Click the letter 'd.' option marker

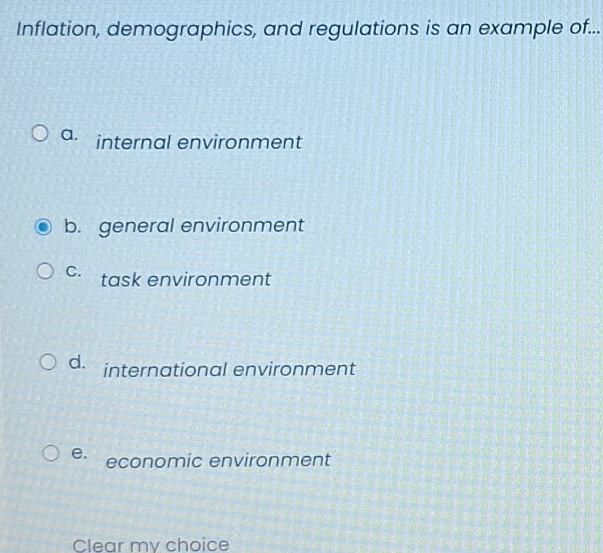click(76, 361)
